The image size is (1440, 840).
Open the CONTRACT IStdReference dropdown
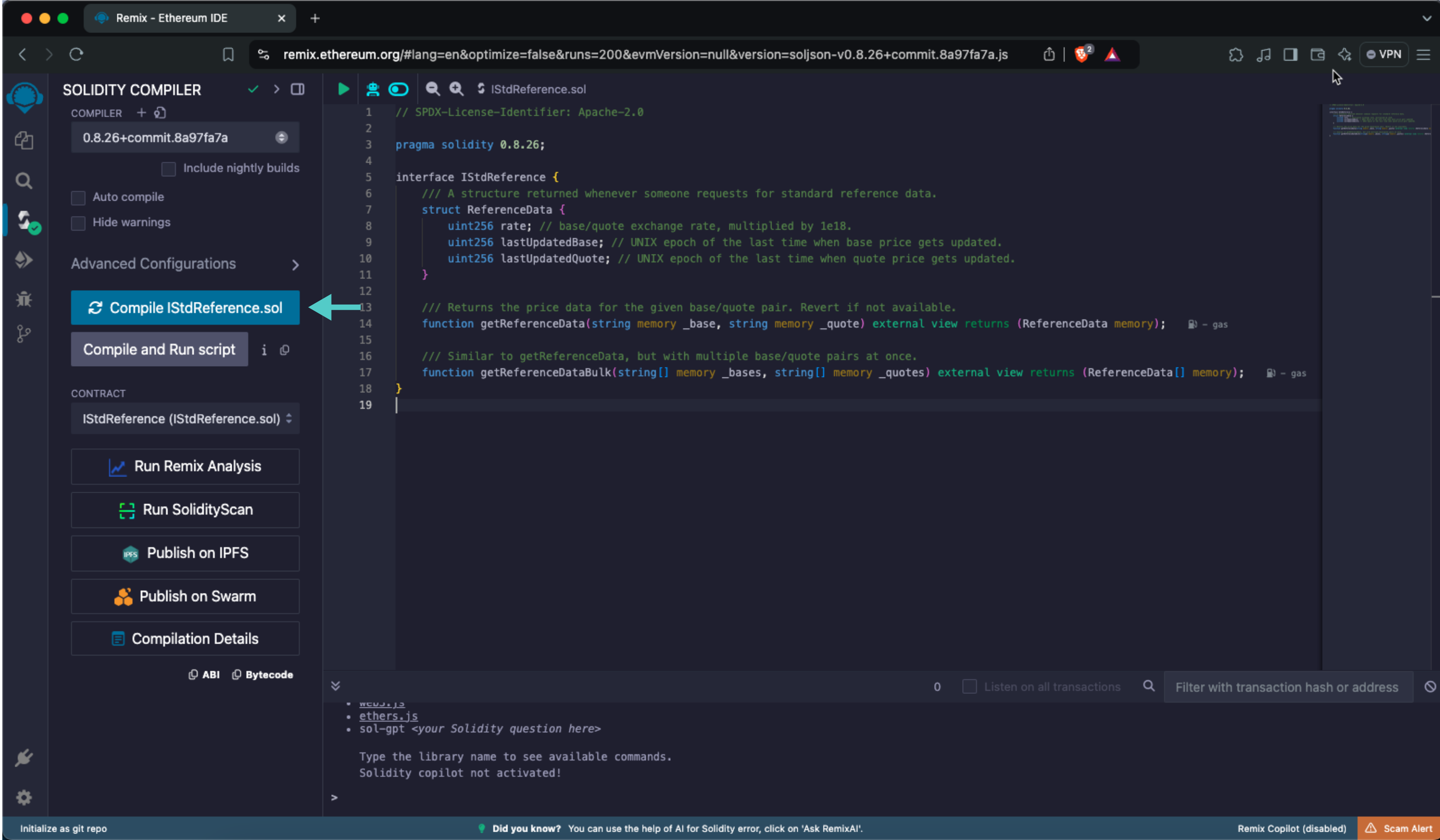pyautogui.click(x=185, y=419)
